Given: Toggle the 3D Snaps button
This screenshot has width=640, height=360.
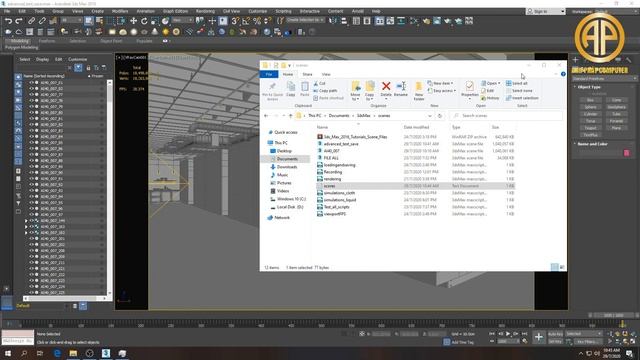Looking at the screenshot, I should point(236,21).
